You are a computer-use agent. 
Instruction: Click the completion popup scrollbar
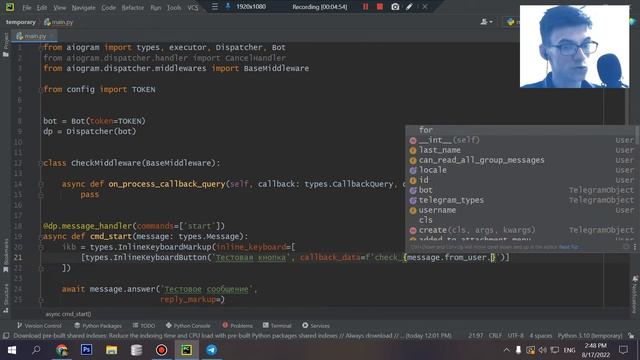637,135
